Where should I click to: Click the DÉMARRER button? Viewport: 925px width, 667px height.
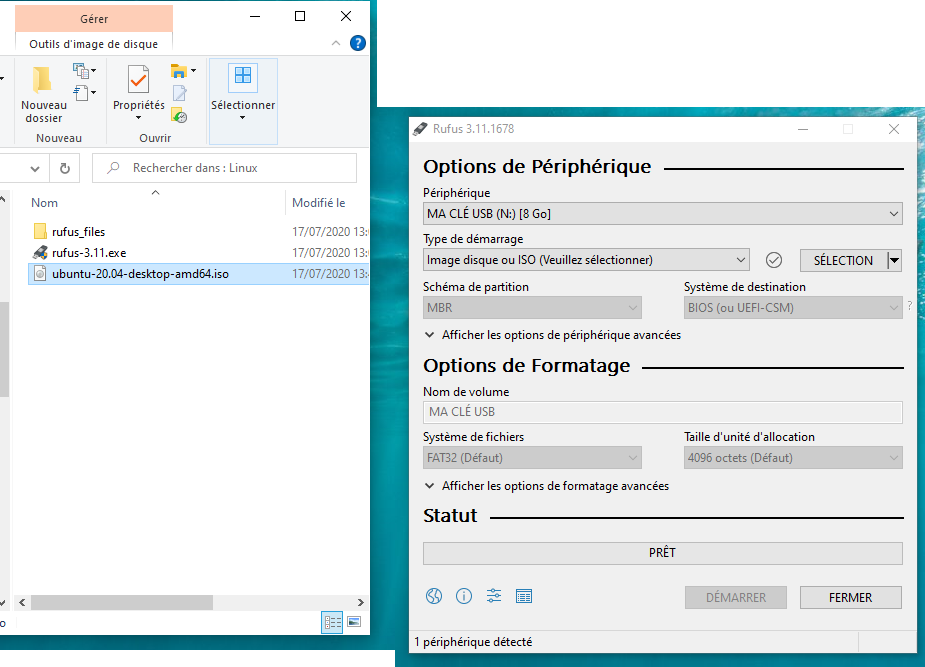(736, 597)
